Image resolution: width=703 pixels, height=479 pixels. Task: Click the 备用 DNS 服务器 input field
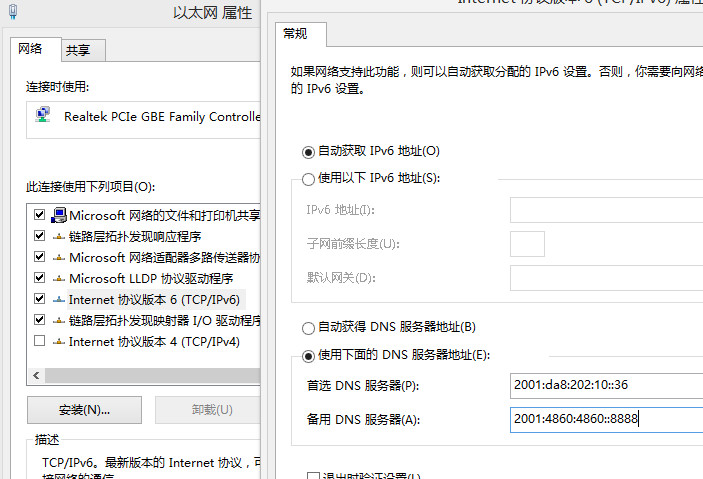tap(605, 419)
